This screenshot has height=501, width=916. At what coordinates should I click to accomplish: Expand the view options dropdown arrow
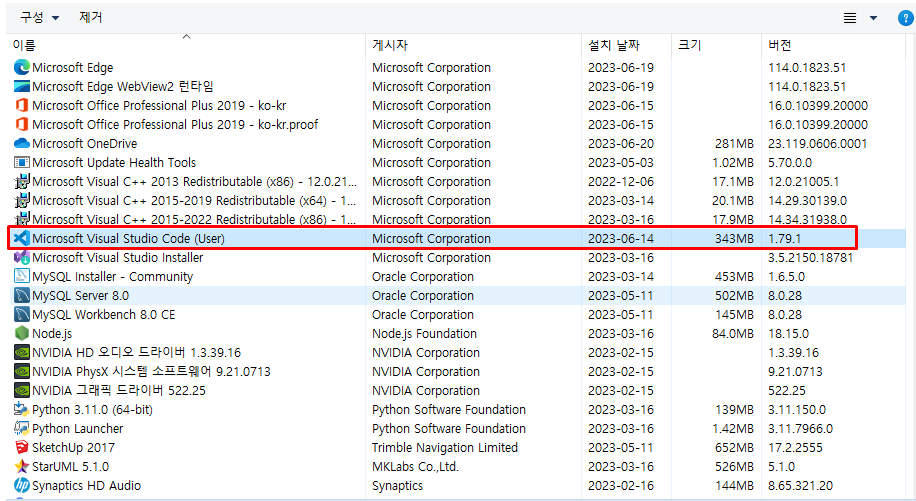[x=873, y=18]
